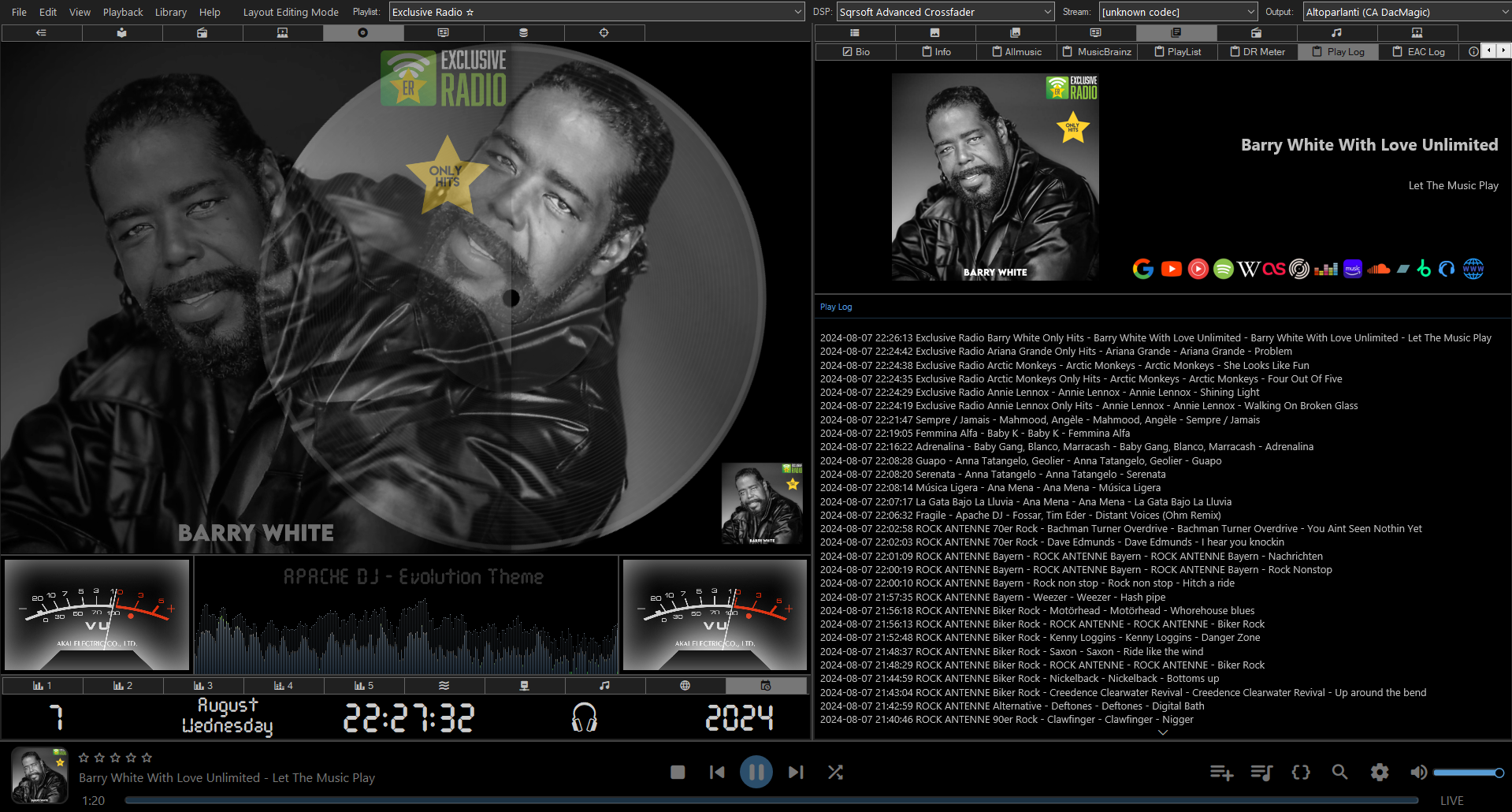
Task: Adjust the volume slider
Action: 1469,773
